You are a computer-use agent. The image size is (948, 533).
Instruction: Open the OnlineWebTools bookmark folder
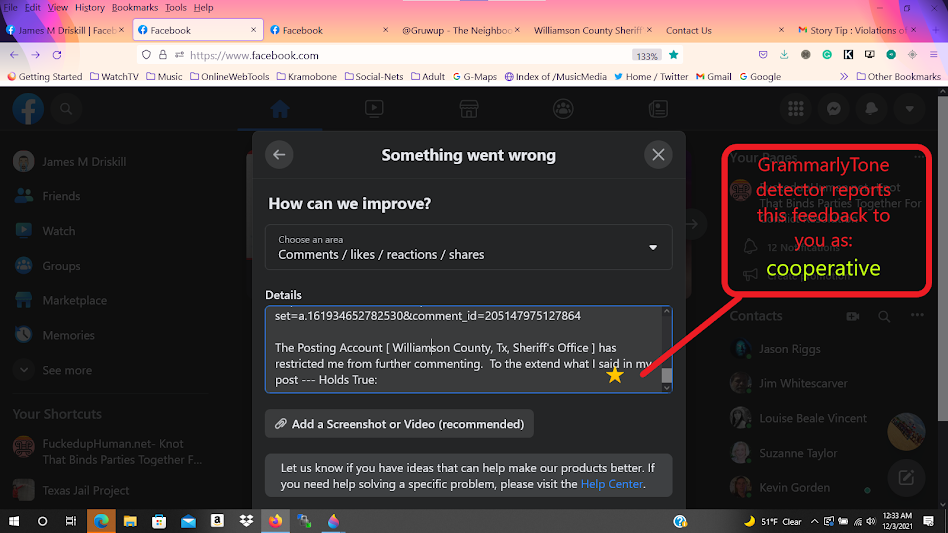tap(229, 77)
